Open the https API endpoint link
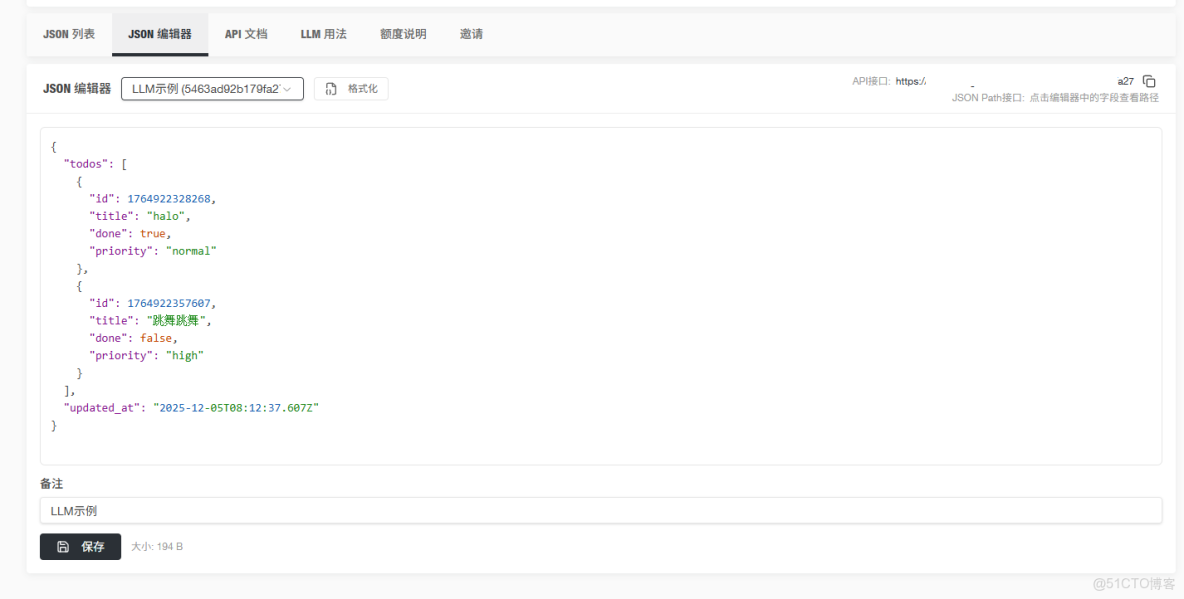This screenshot has height=599, width=1184. [910, 81]
